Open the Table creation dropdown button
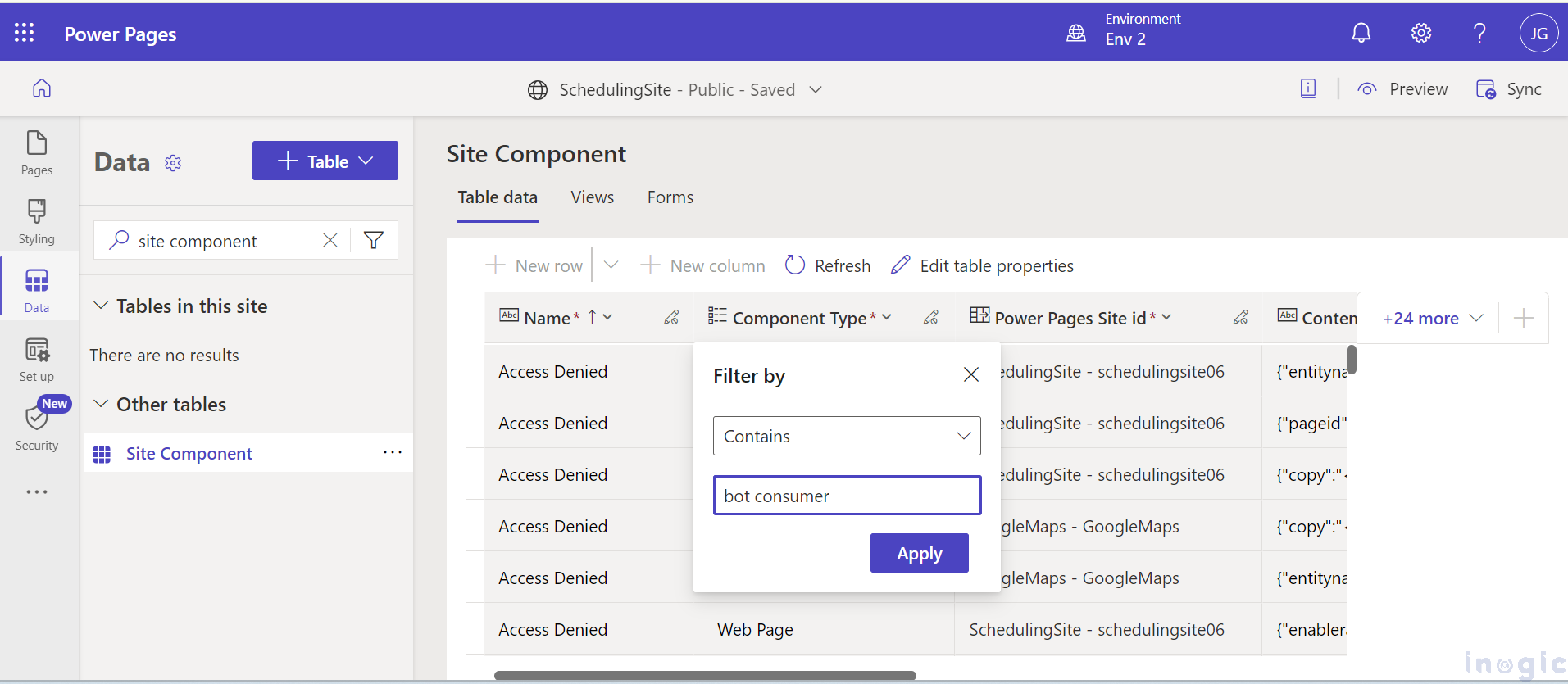1568x684 pixels. pyautogui.click(x=325, y=161)
